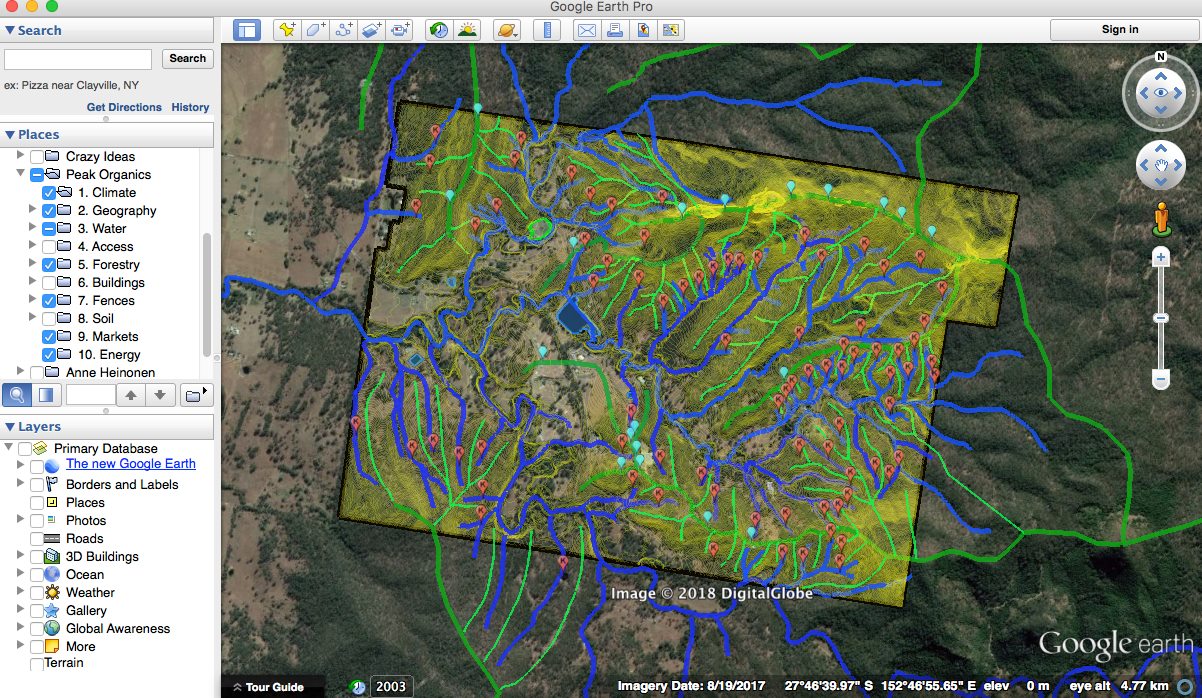This screenshot has width=1202, height=698.
Task: Click the Street View pegman icon
Action: [x=1161, y=217]
